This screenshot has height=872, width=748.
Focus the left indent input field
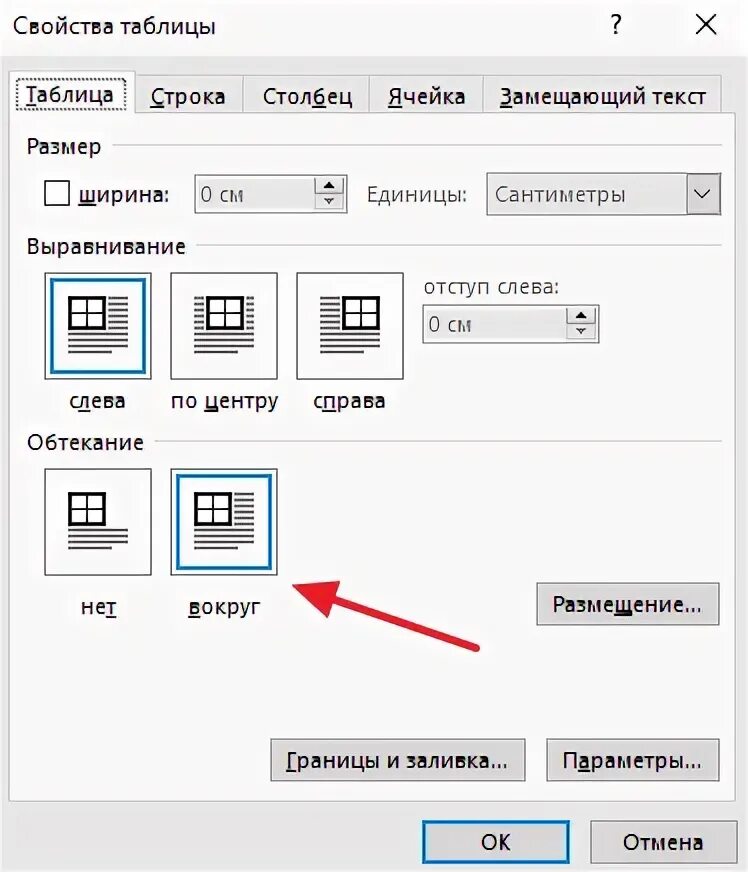click(x=495, y=324)
